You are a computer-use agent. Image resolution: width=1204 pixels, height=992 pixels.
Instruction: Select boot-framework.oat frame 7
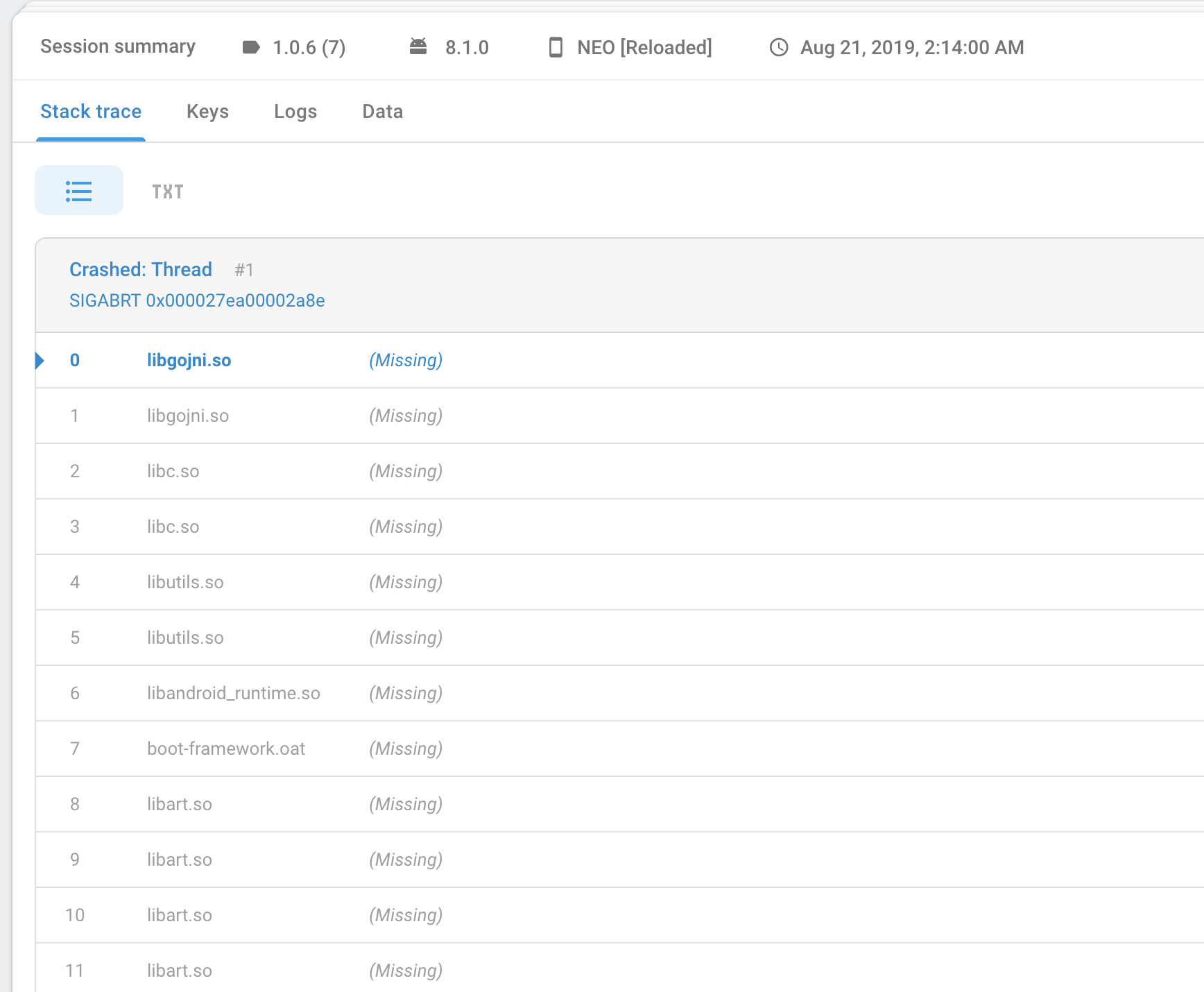(619, 749)
